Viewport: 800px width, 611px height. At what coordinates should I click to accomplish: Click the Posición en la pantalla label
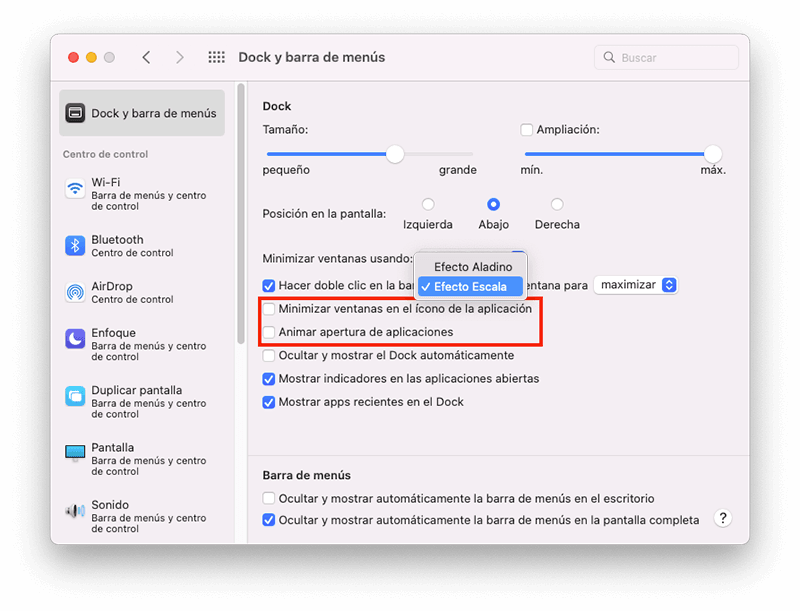coord(324,214)
